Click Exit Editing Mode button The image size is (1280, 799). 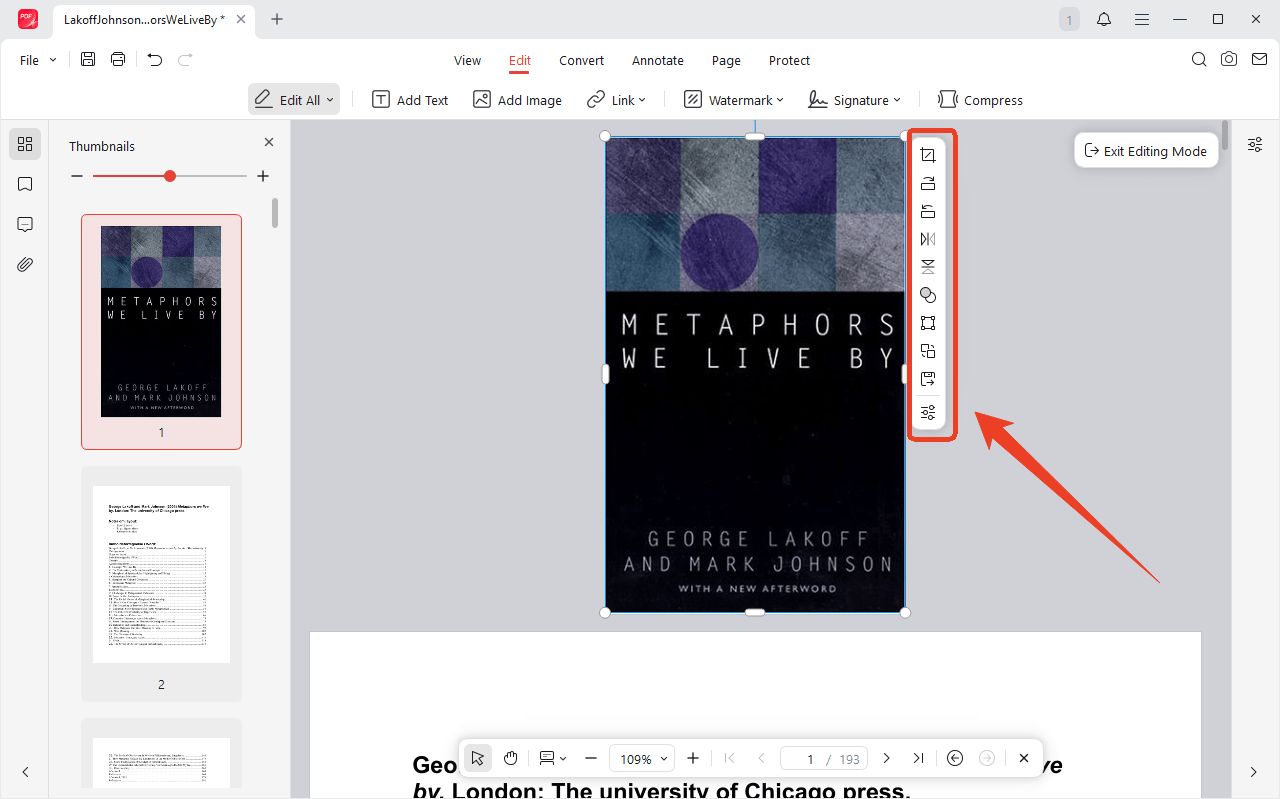[1146, 151]
